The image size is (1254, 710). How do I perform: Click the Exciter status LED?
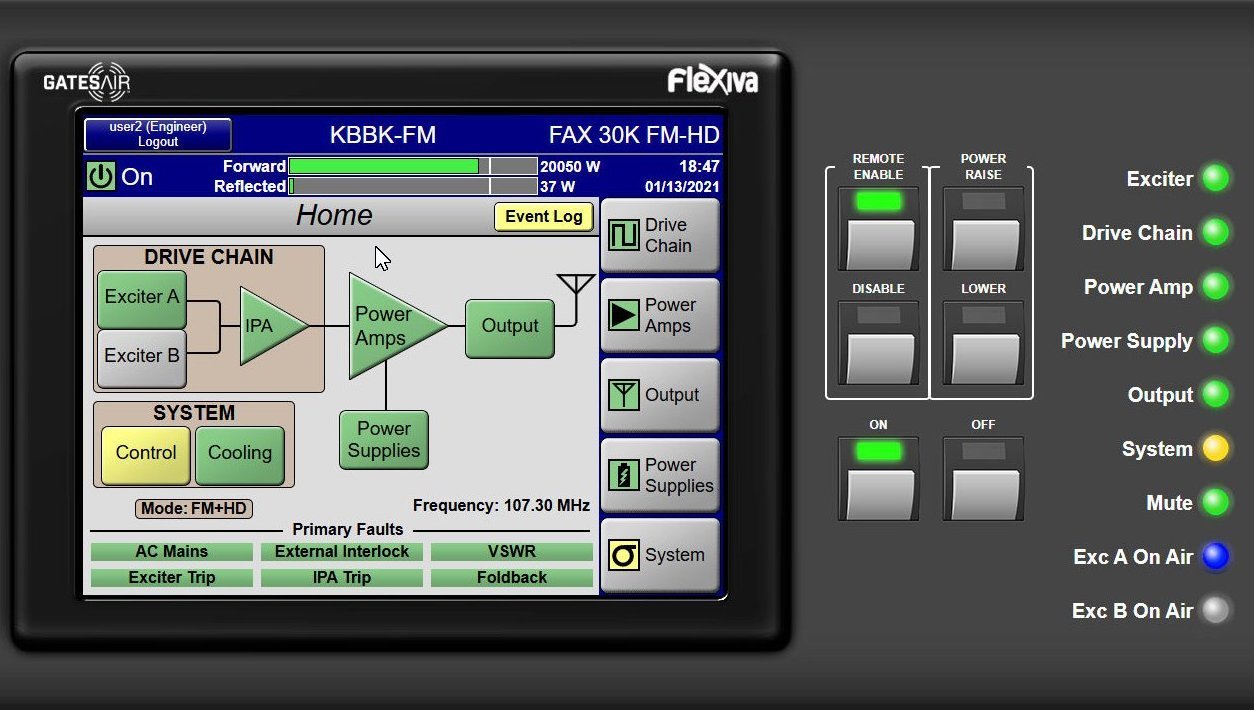[x=1215, y=179]
